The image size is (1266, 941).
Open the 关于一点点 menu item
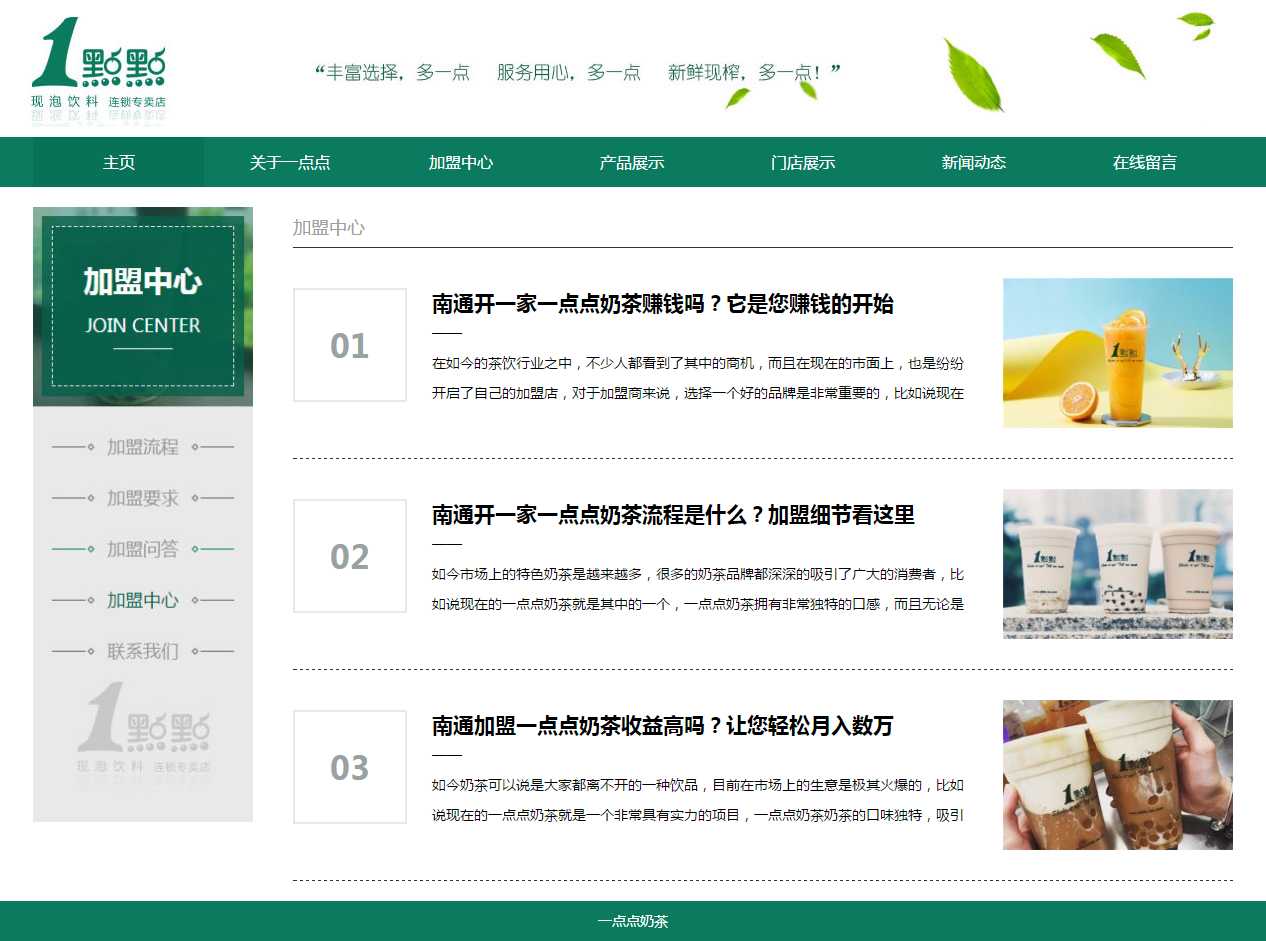(x=290, y=162)
